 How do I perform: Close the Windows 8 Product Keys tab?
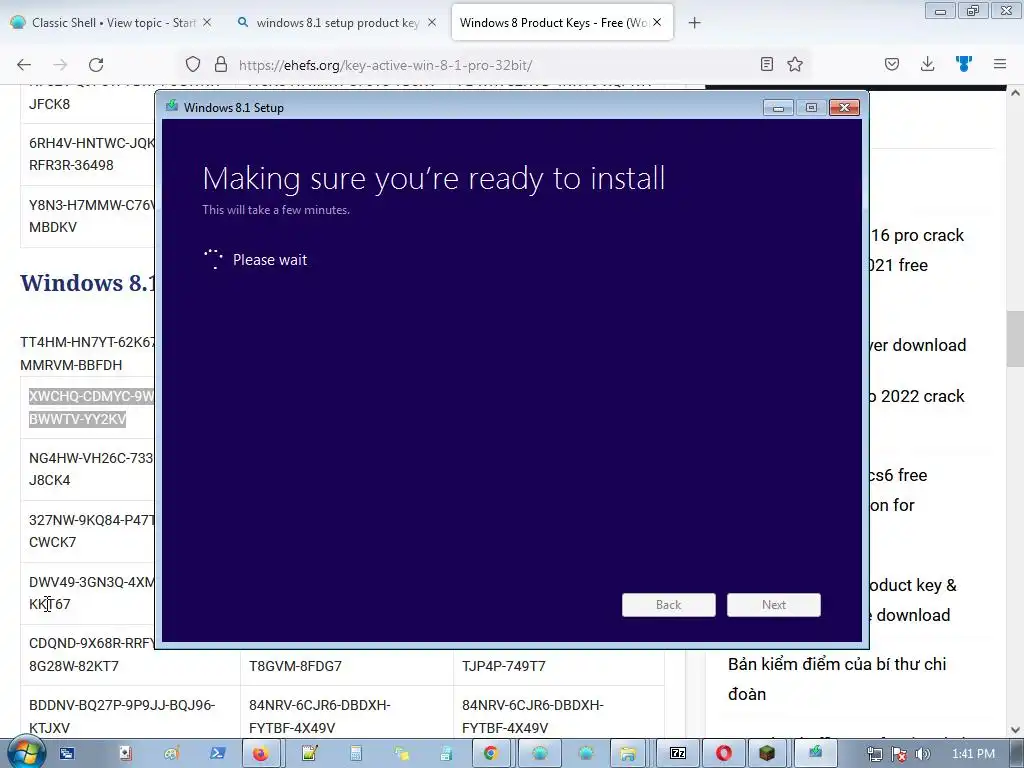point(657,22)
